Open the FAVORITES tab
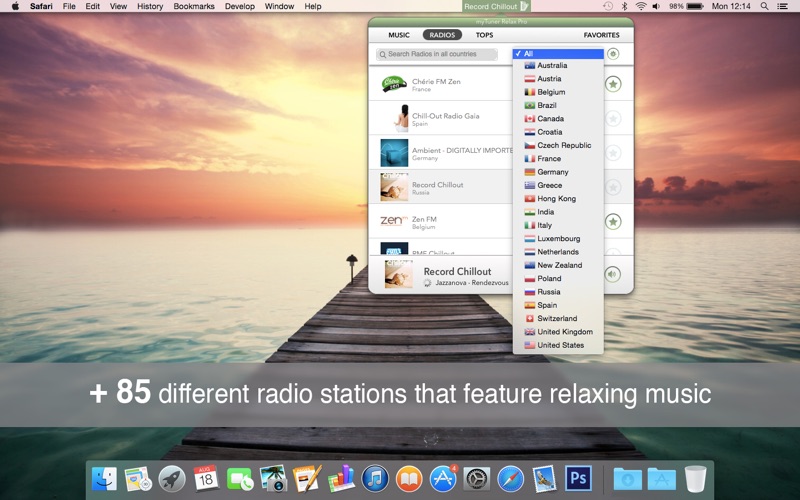Image resolution: width=800 pixels, height=500 pixels. tap(602, 35)
